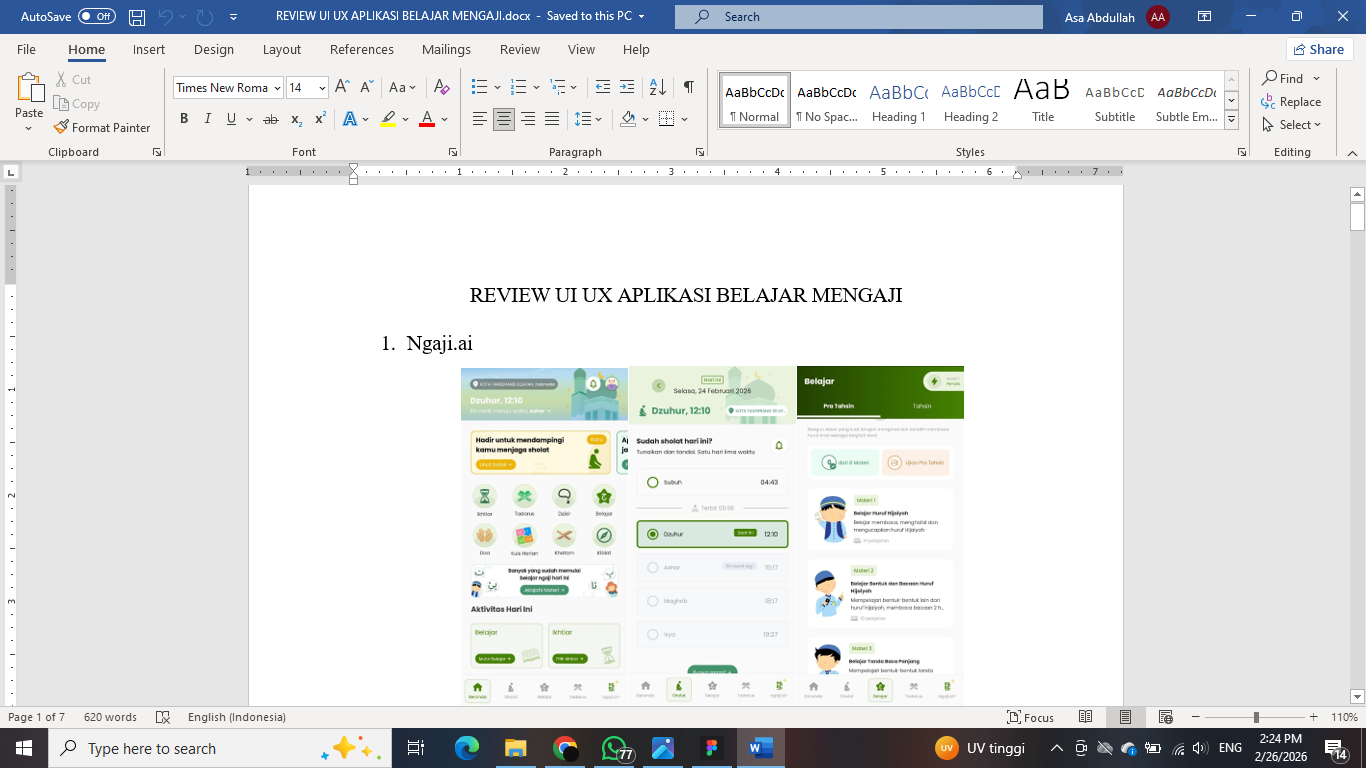Viewport: 1366px width, 768px height.
Task: Open the Layout tab
Action: (282, 49)
